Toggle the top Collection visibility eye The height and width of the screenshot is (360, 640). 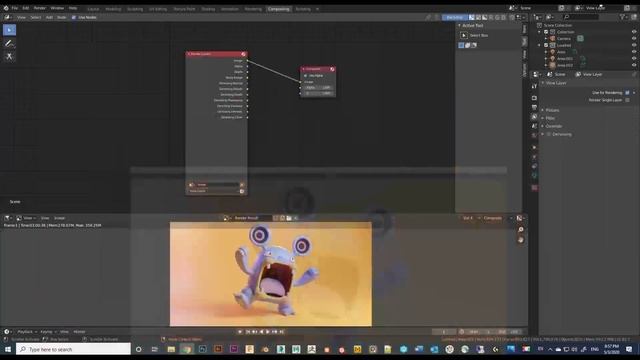click(x=634, y=32)
